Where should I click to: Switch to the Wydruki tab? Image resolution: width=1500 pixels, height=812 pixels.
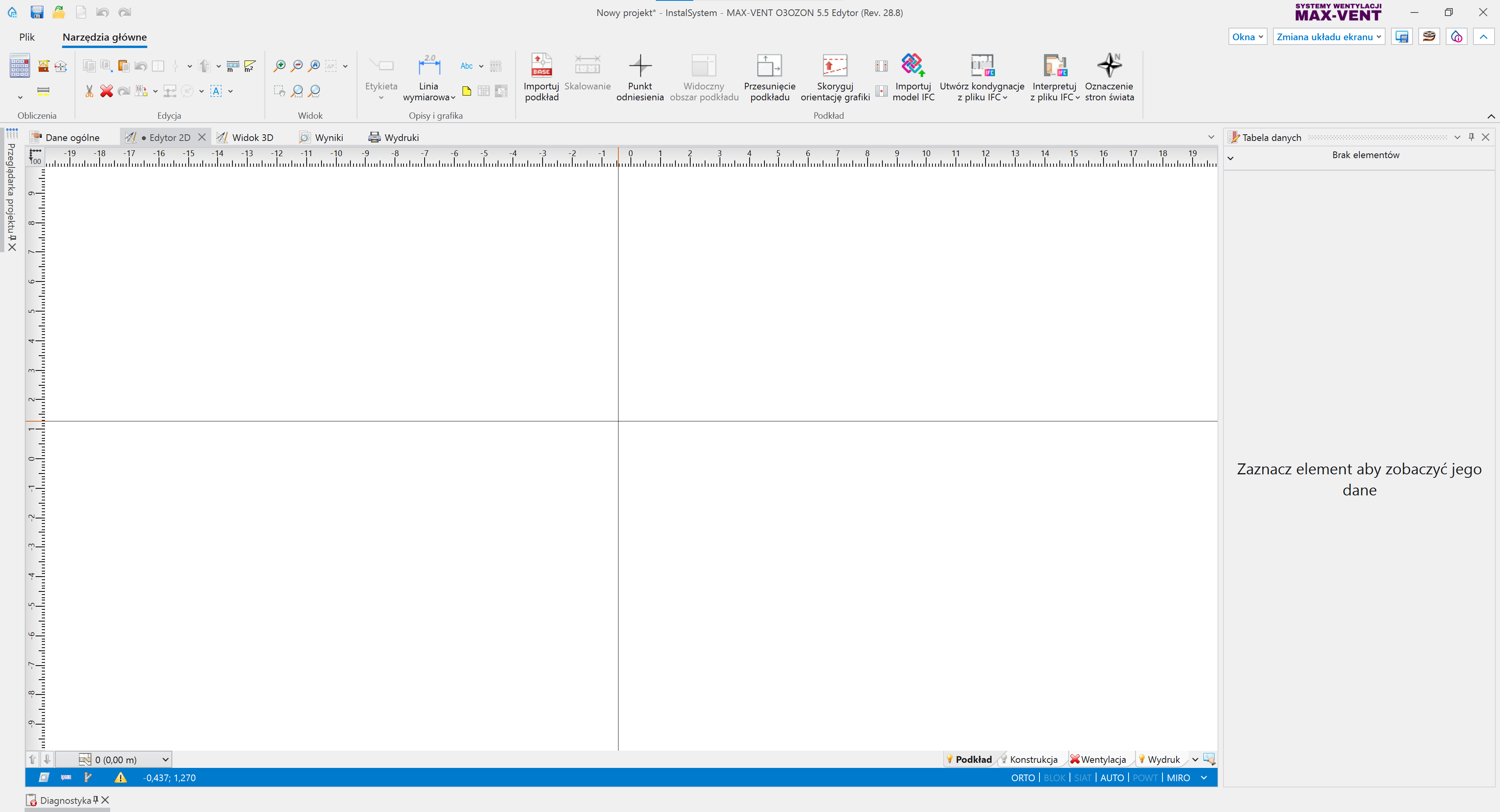pyautogui.click(x=394, y=137)
